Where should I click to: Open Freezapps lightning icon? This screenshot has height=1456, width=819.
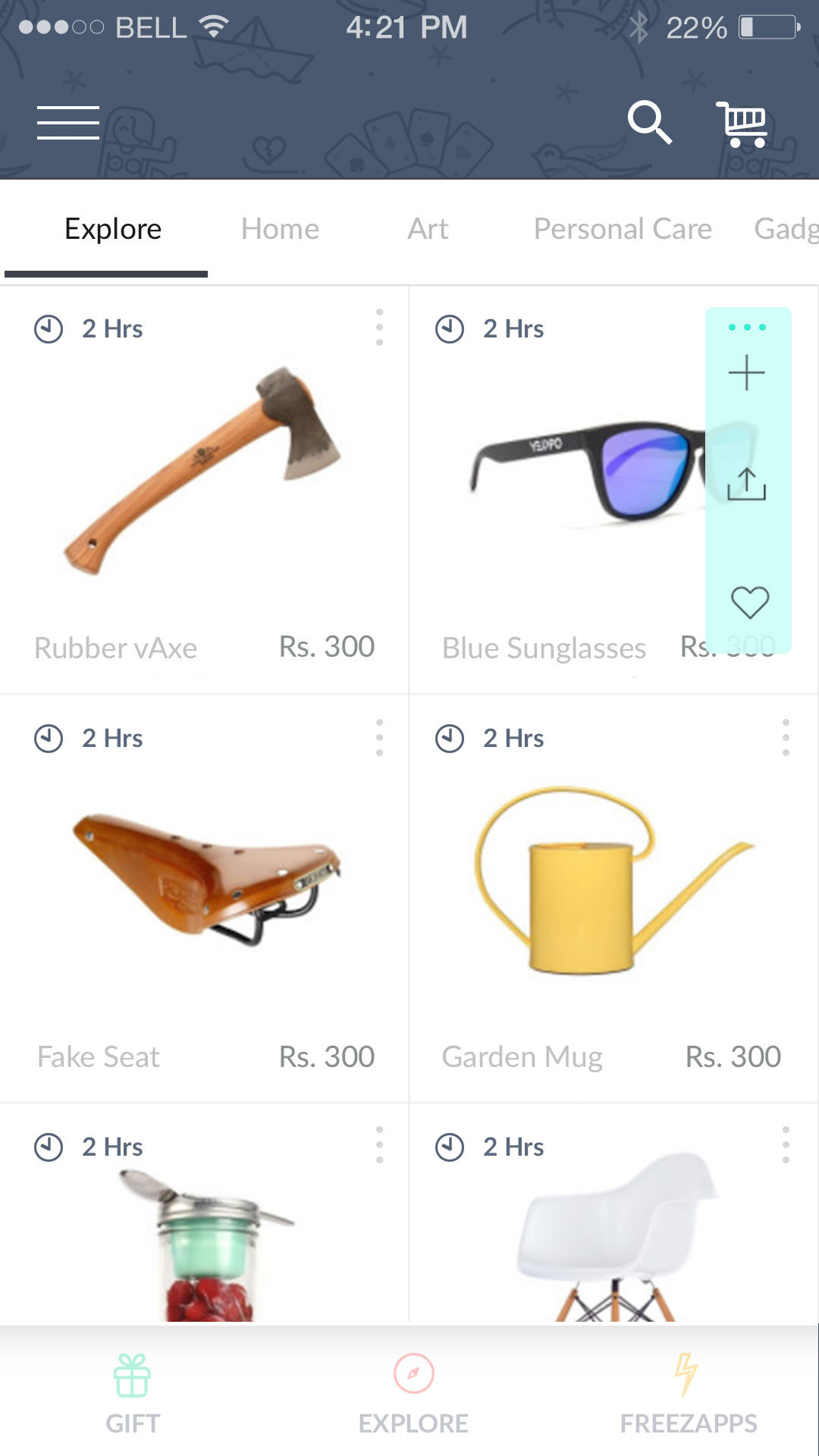click(x=686, y=1373)
